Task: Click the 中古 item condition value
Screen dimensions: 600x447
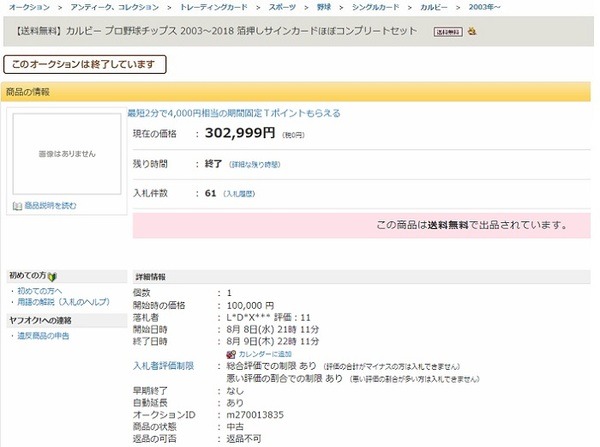Action: click(x=235, y=427)
